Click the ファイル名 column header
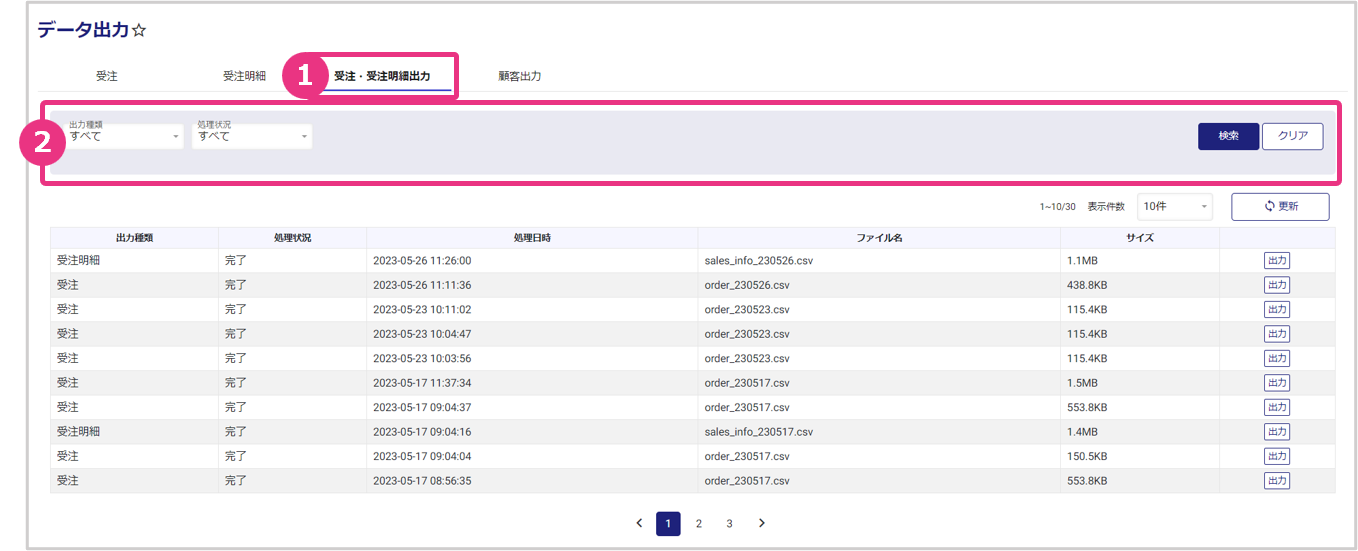The height and width of the screenshot is (551, 1358). [x=878, y=238]
